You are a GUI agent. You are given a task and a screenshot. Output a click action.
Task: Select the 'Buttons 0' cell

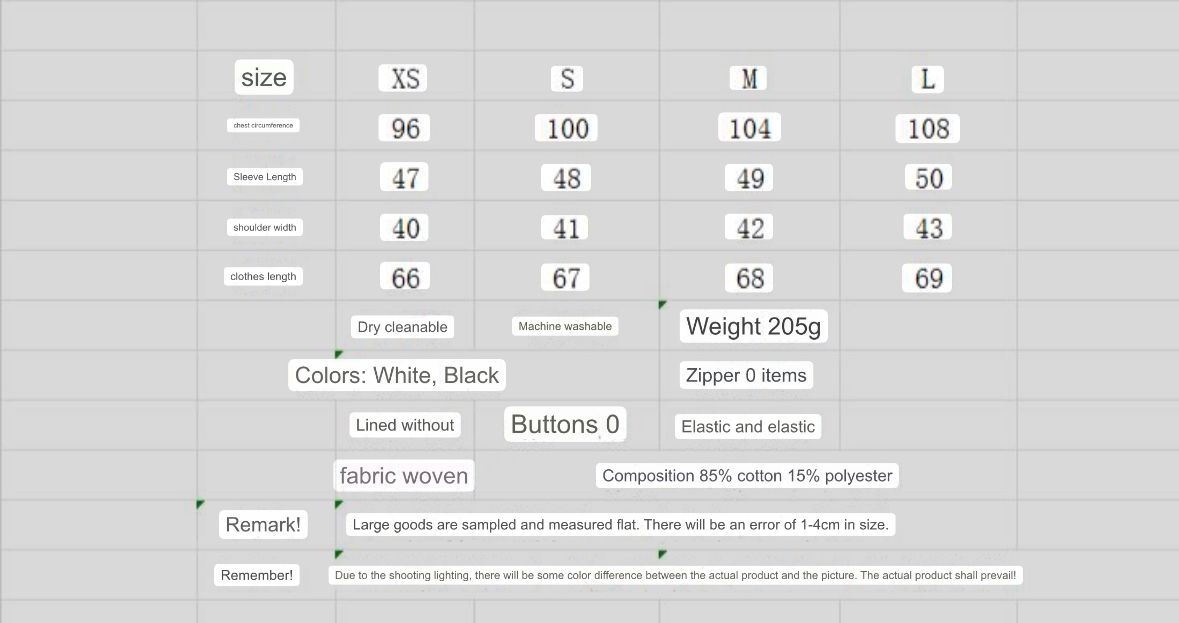[x=565, y=424]
